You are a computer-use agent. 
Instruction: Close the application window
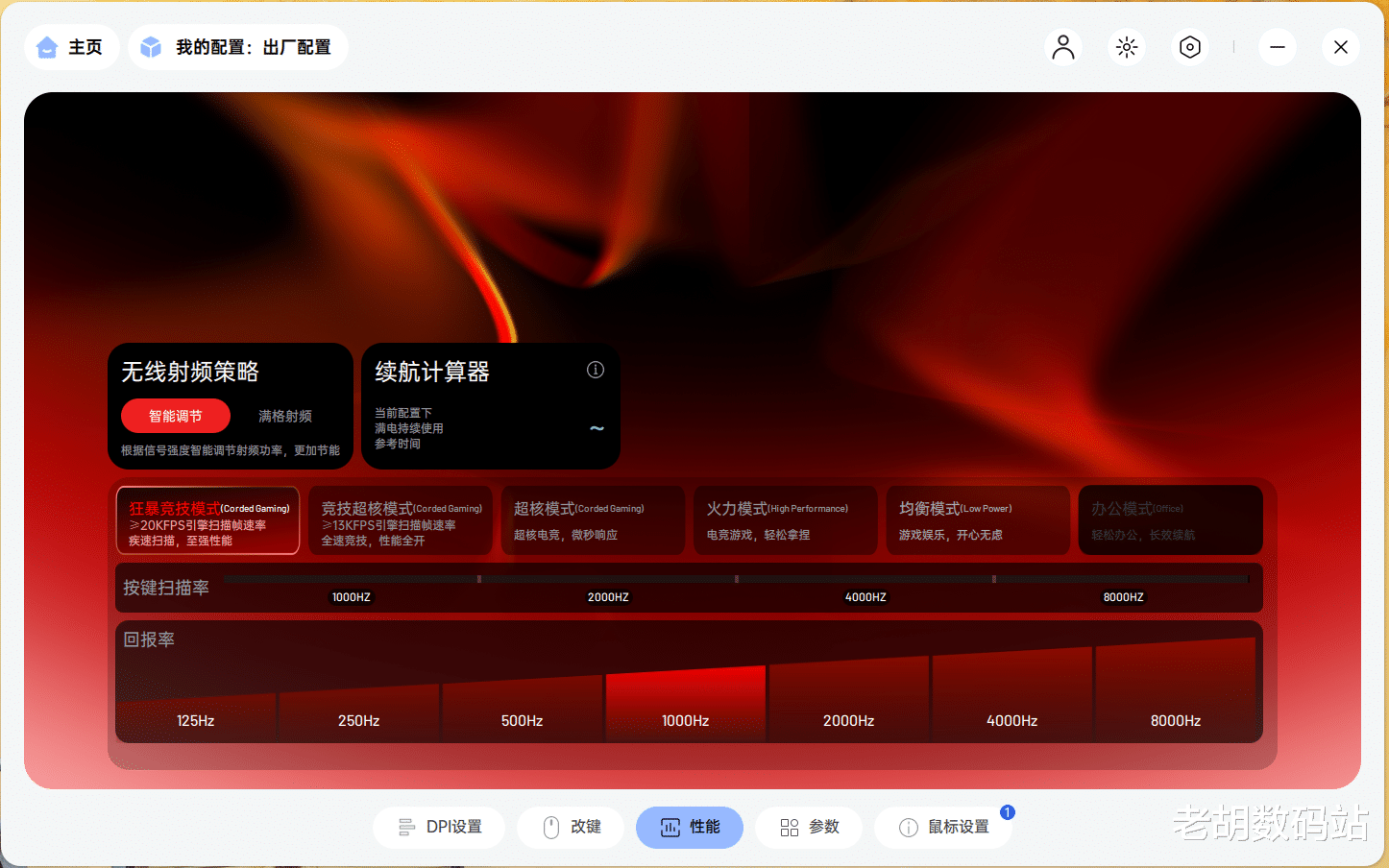(1341, 47)
